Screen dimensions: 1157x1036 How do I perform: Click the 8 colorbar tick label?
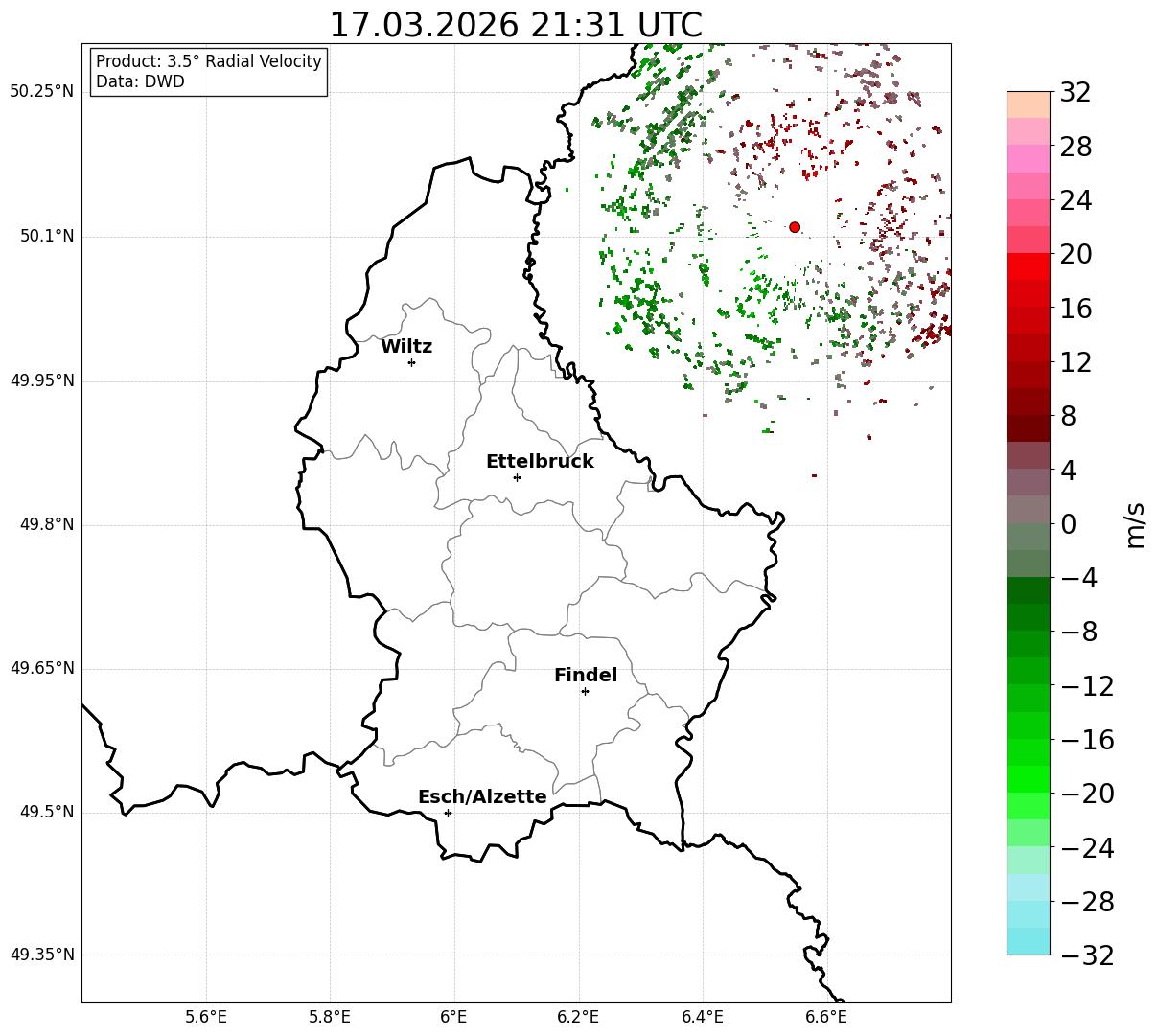pyautogui.click(x=1068, y=417)
